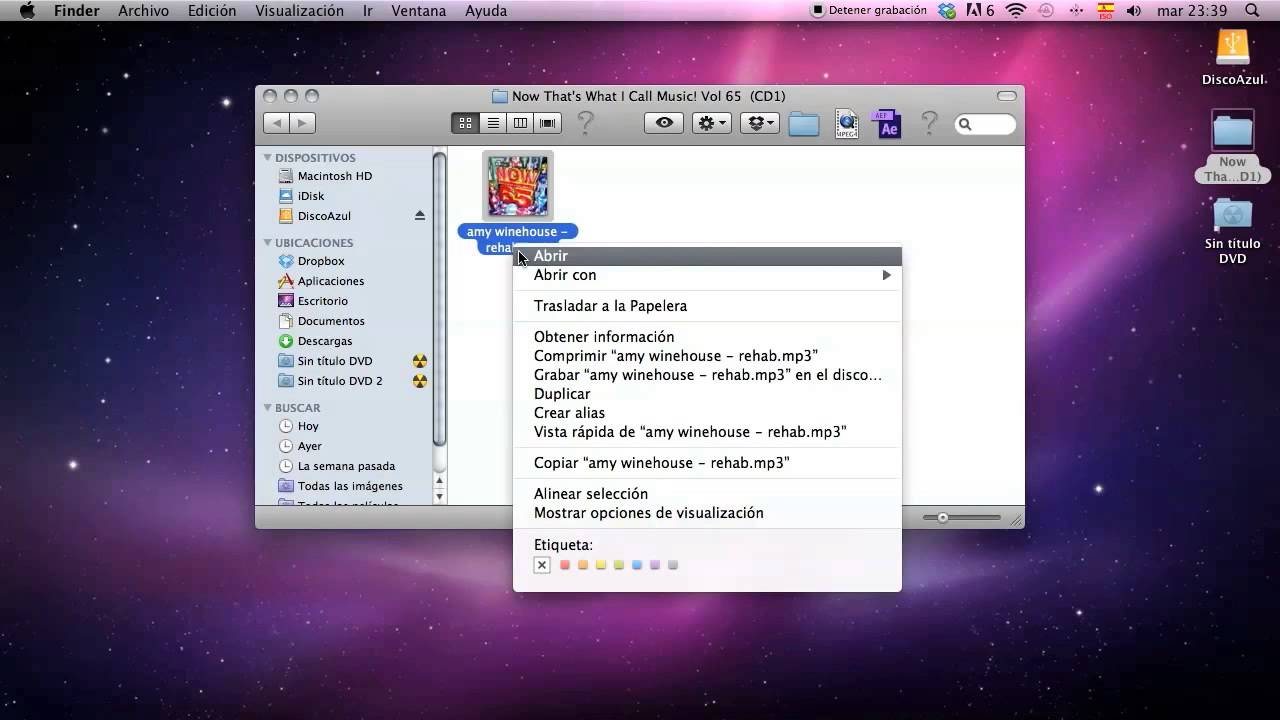Apply the orange label color
Viewport: 1280px width, 720px height.
pos(583,565)
